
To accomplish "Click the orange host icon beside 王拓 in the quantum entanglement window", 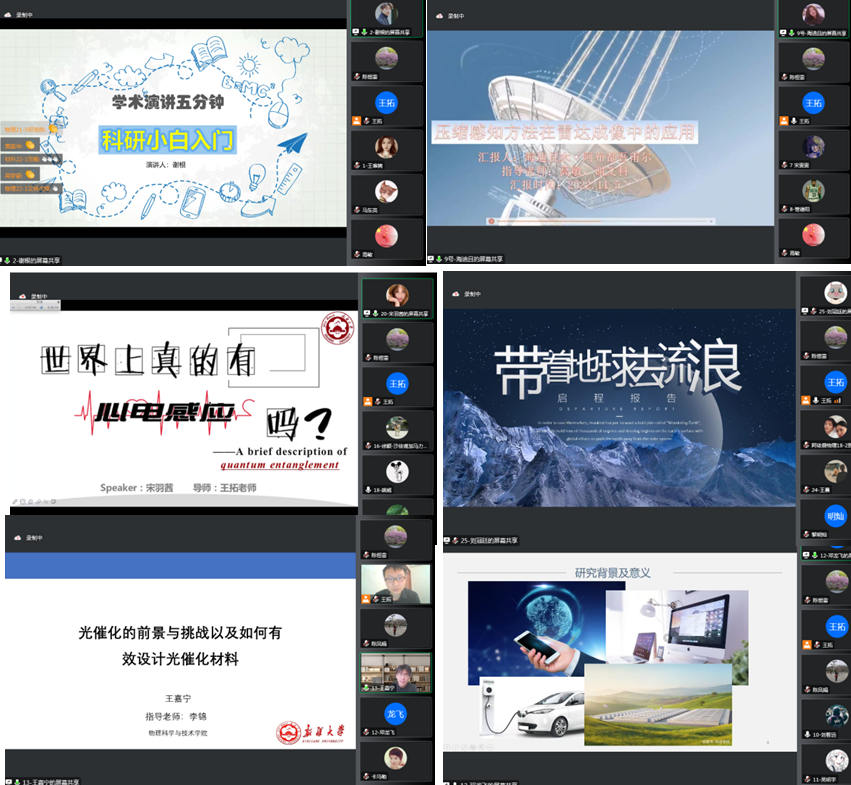I will tap(367, 401).
